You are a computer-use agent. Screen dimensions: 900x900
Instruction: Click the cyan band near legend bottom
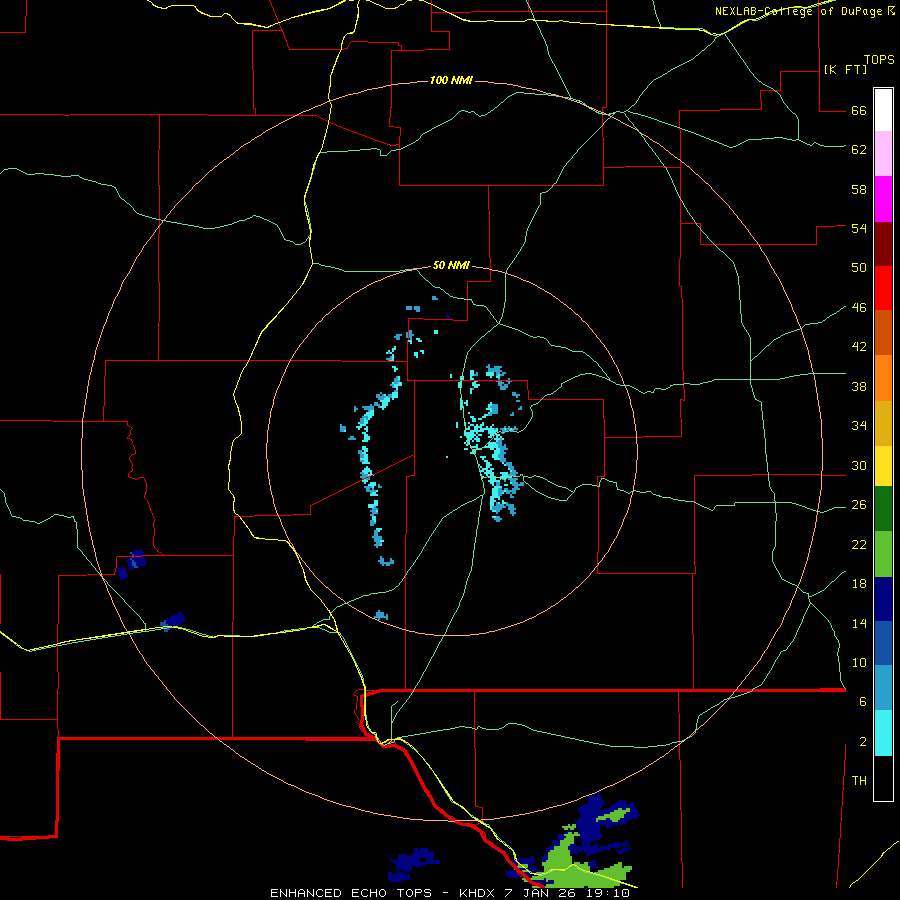(883, 733)
